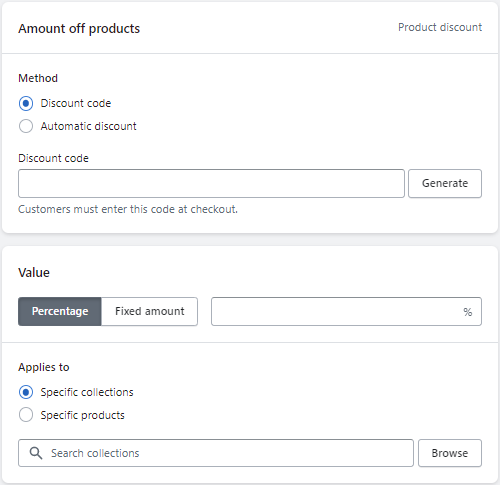Switch to the Percentage value type
This screenshot has width=500, height=485.
pos(60,311)
